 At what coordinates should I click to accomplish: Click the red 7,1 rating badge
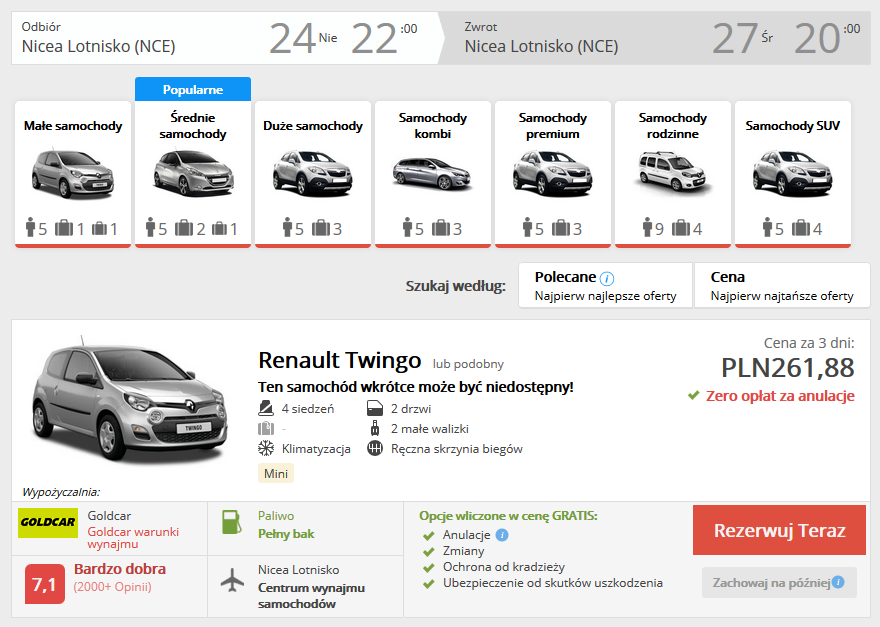click(42, 582)
